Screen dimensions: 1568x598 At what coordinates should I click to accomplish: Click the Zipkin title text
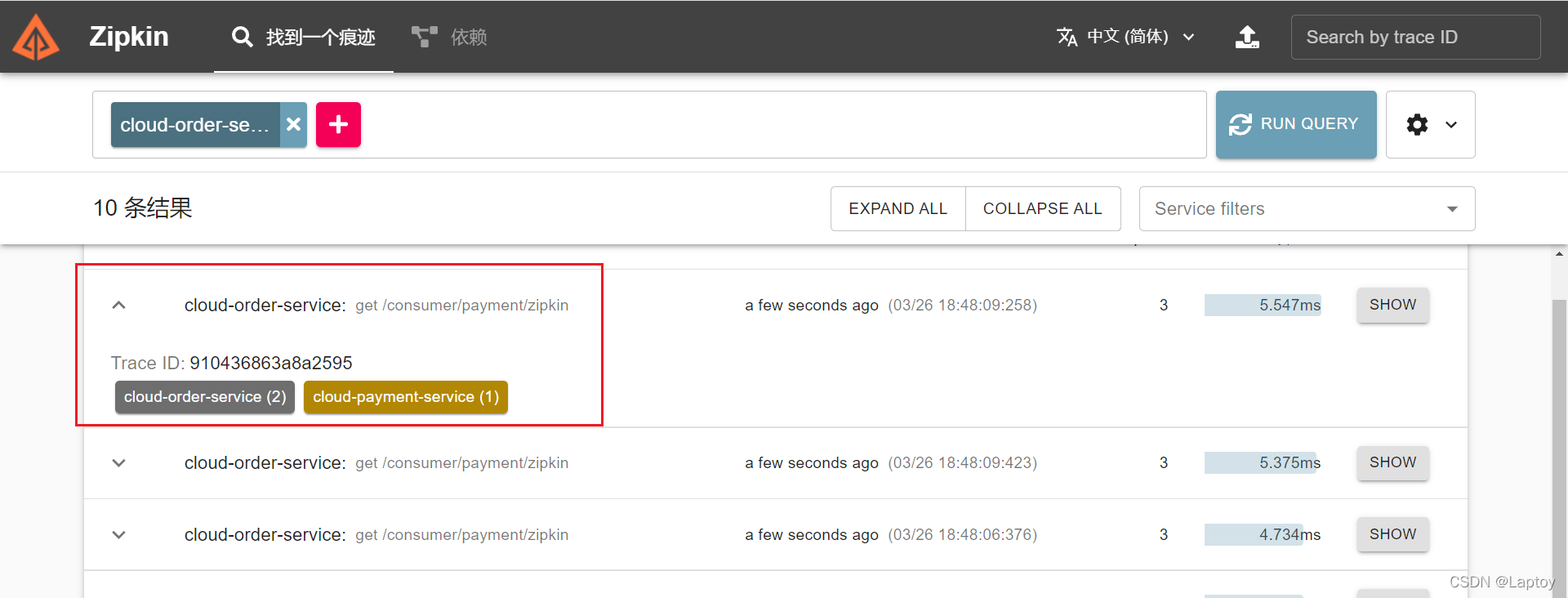click(x=128, y=37)
